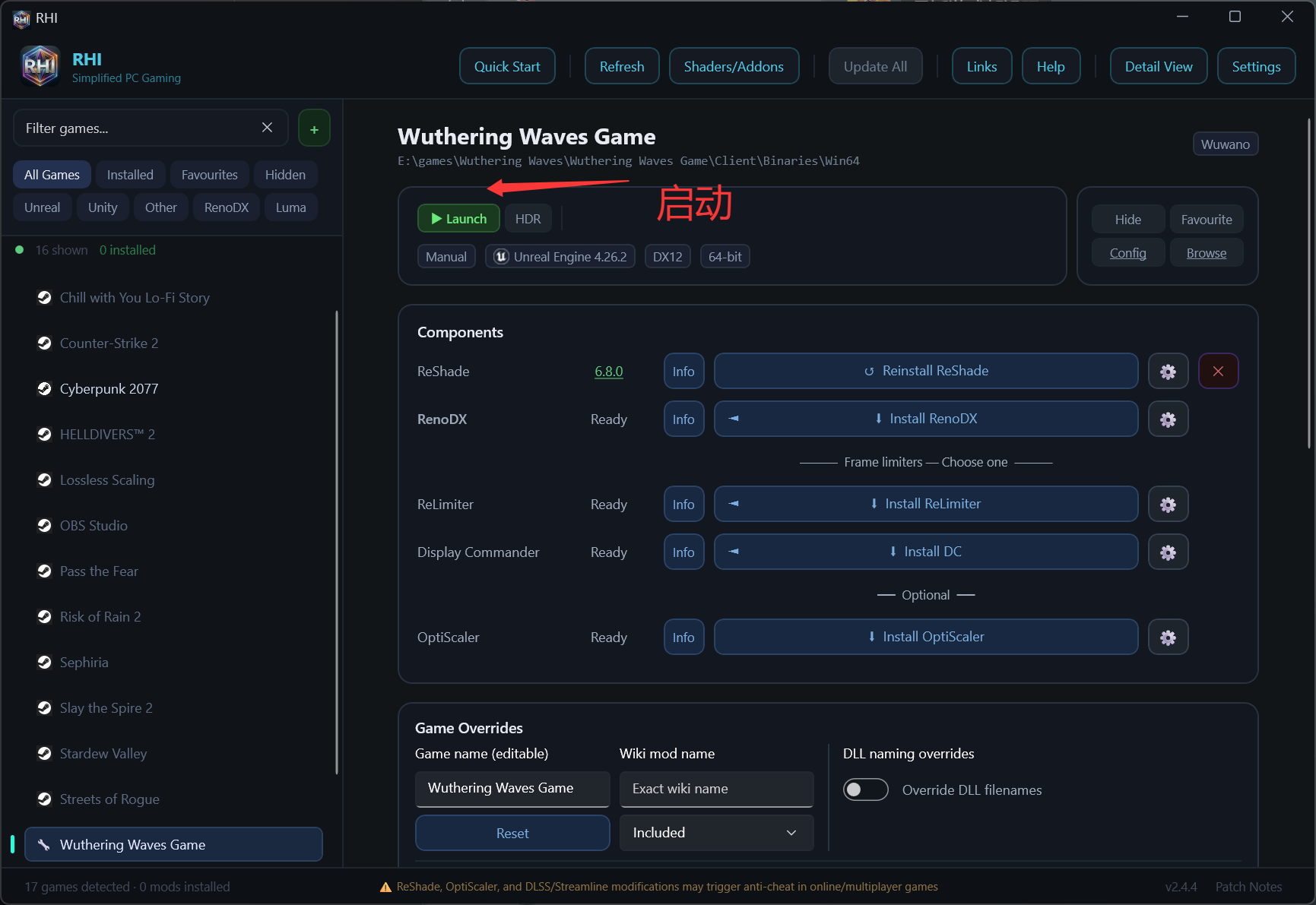Click the Exact wiki name field
The height and width of the screenshot is (905, 1316).
coord(716,789)
